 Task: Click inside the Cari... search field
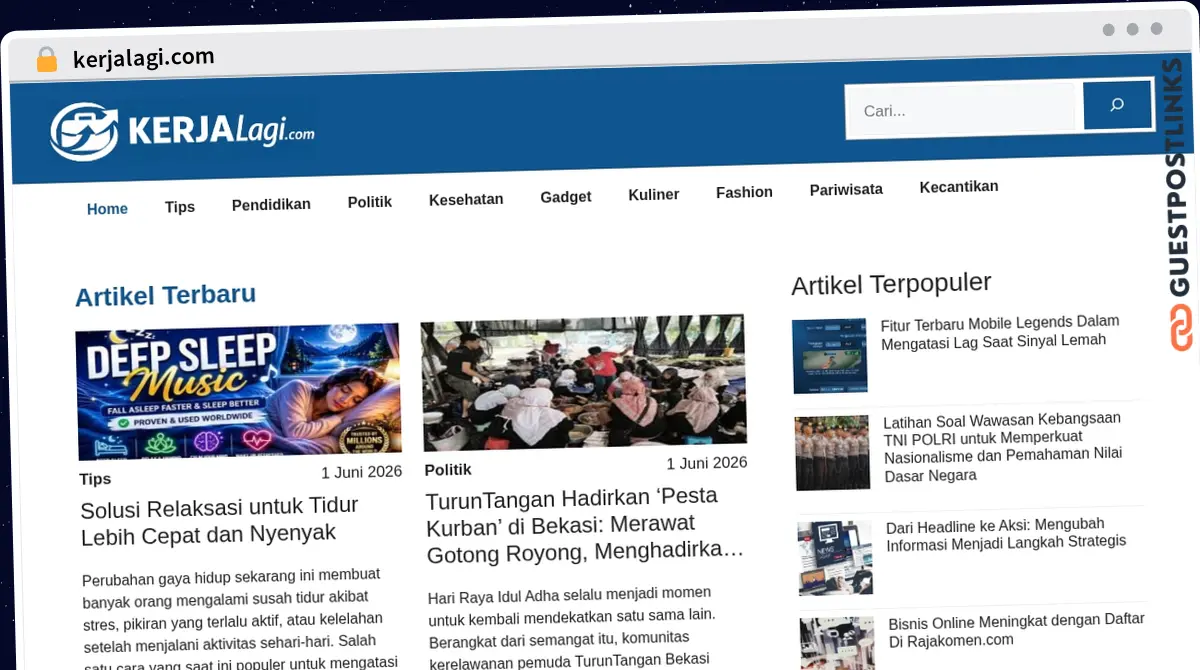(962, 110)
